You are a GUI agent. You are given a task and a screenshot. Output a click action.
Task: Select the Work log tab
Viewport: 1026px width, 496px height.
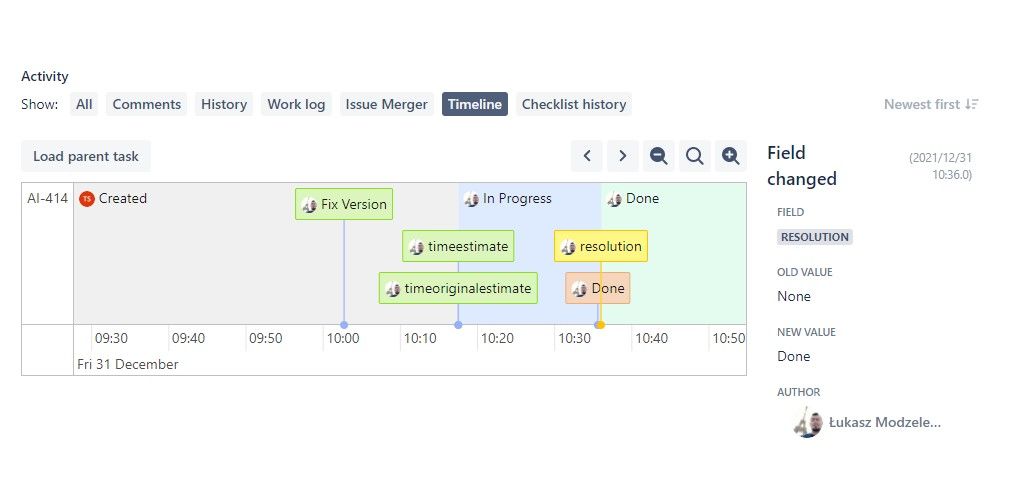click(x=296, y=104)
